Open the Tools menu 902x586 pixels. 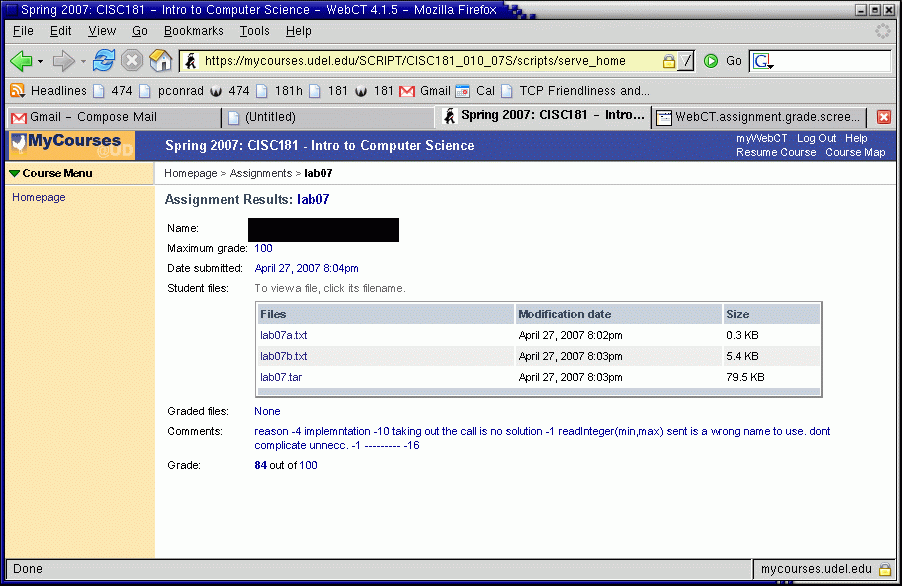[x=254, y=31]
